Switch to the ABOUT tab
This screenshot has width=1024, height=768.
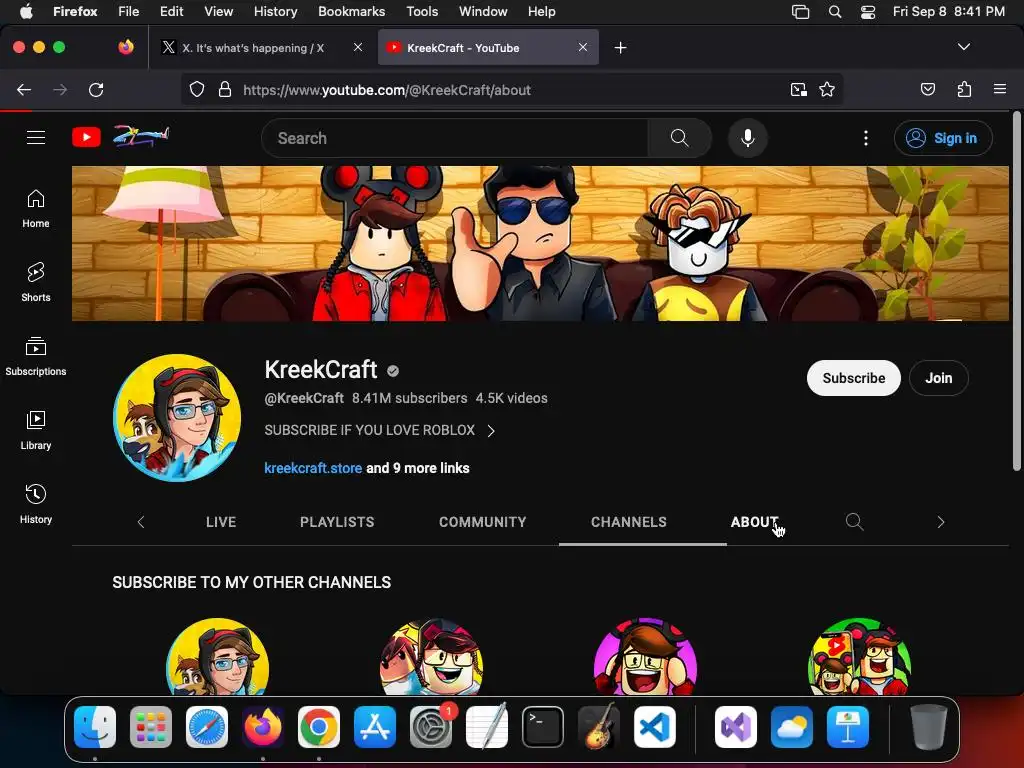754,522
